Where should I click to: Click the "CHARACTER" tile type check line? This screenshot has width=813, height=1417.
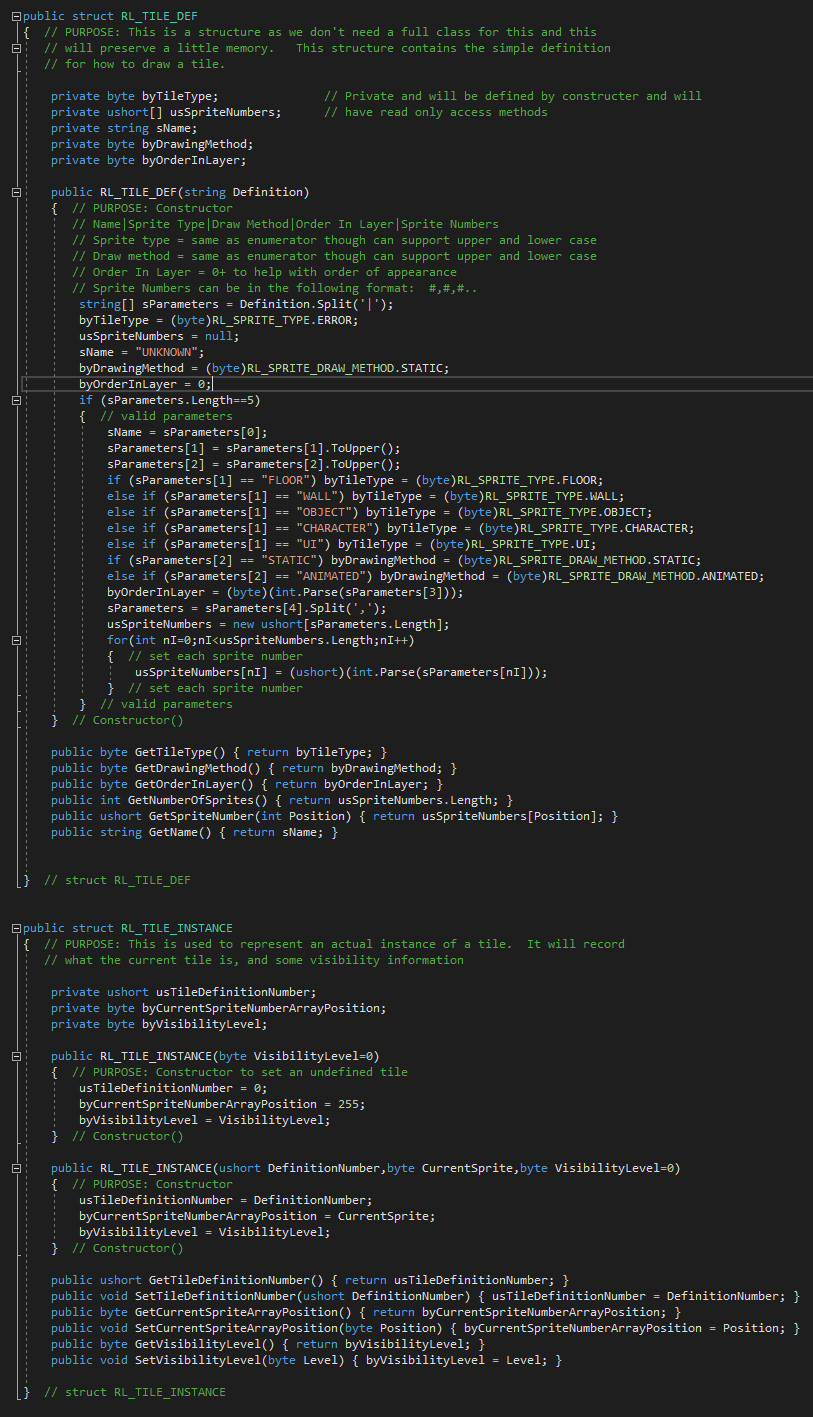coord(400,528)
